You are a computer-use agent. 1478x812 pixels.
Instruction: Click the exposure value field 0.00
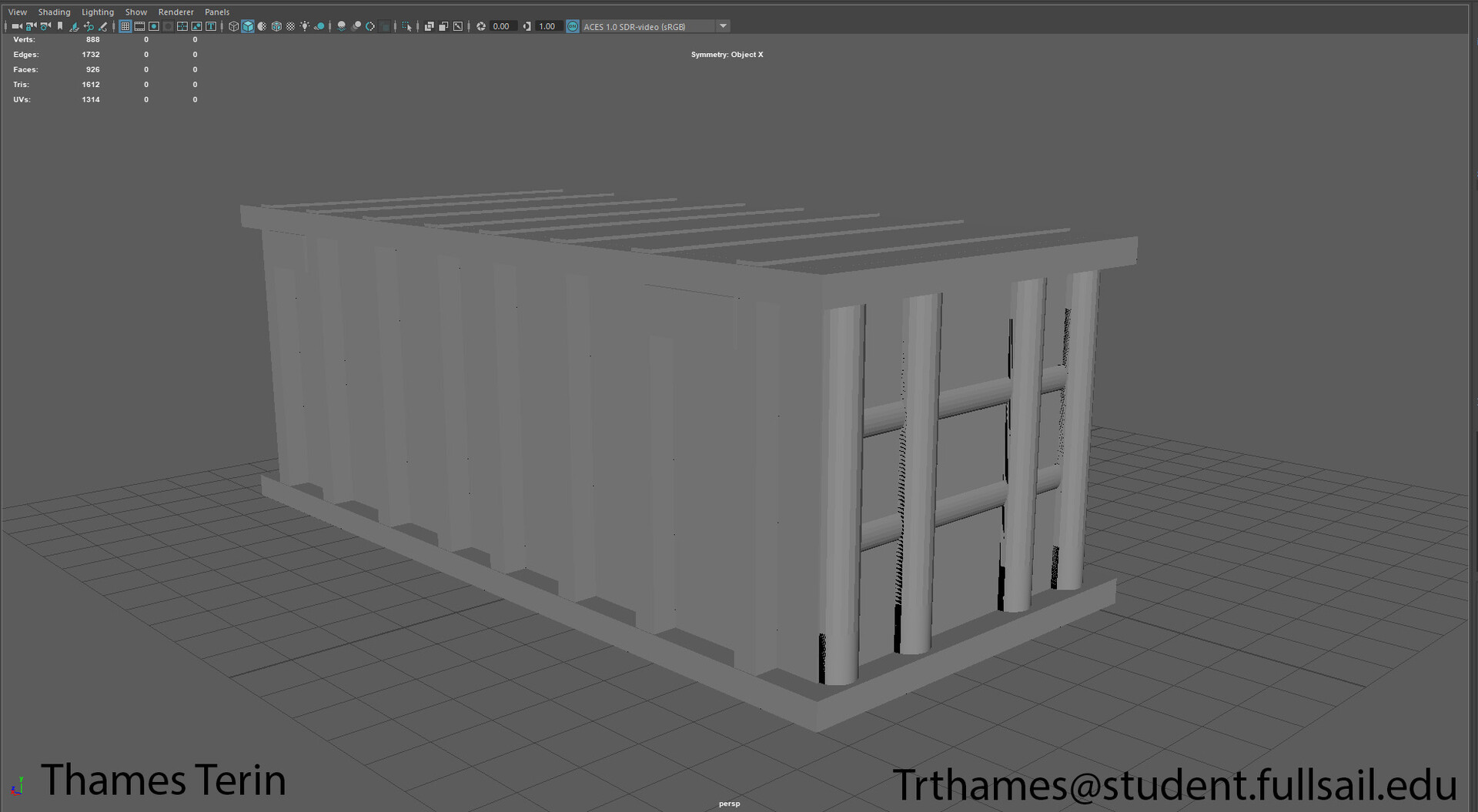[x=503, y=26]
